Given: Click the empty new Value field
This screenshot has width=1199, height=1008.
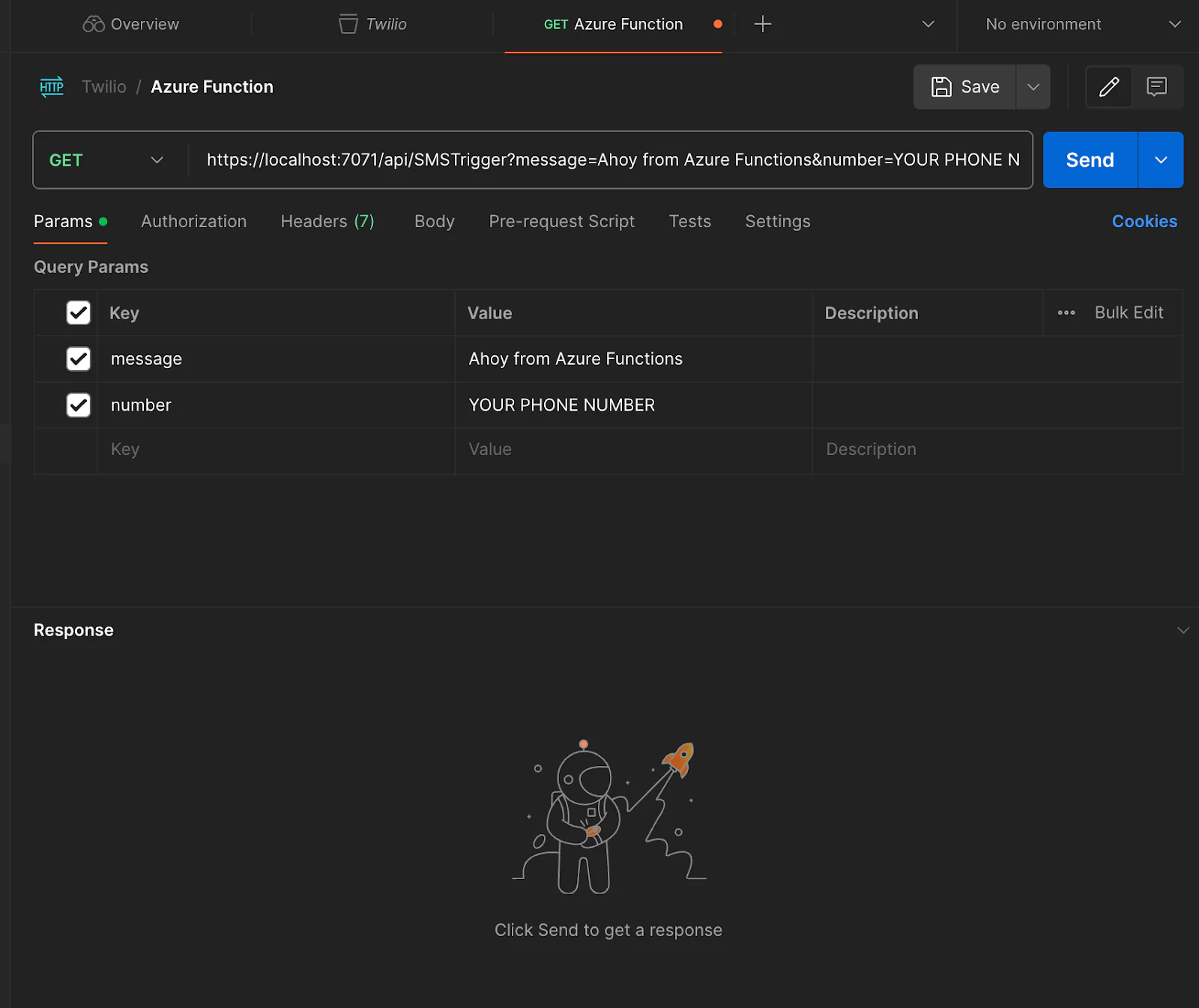Looking at the screenshot, I should pos(633,450).
